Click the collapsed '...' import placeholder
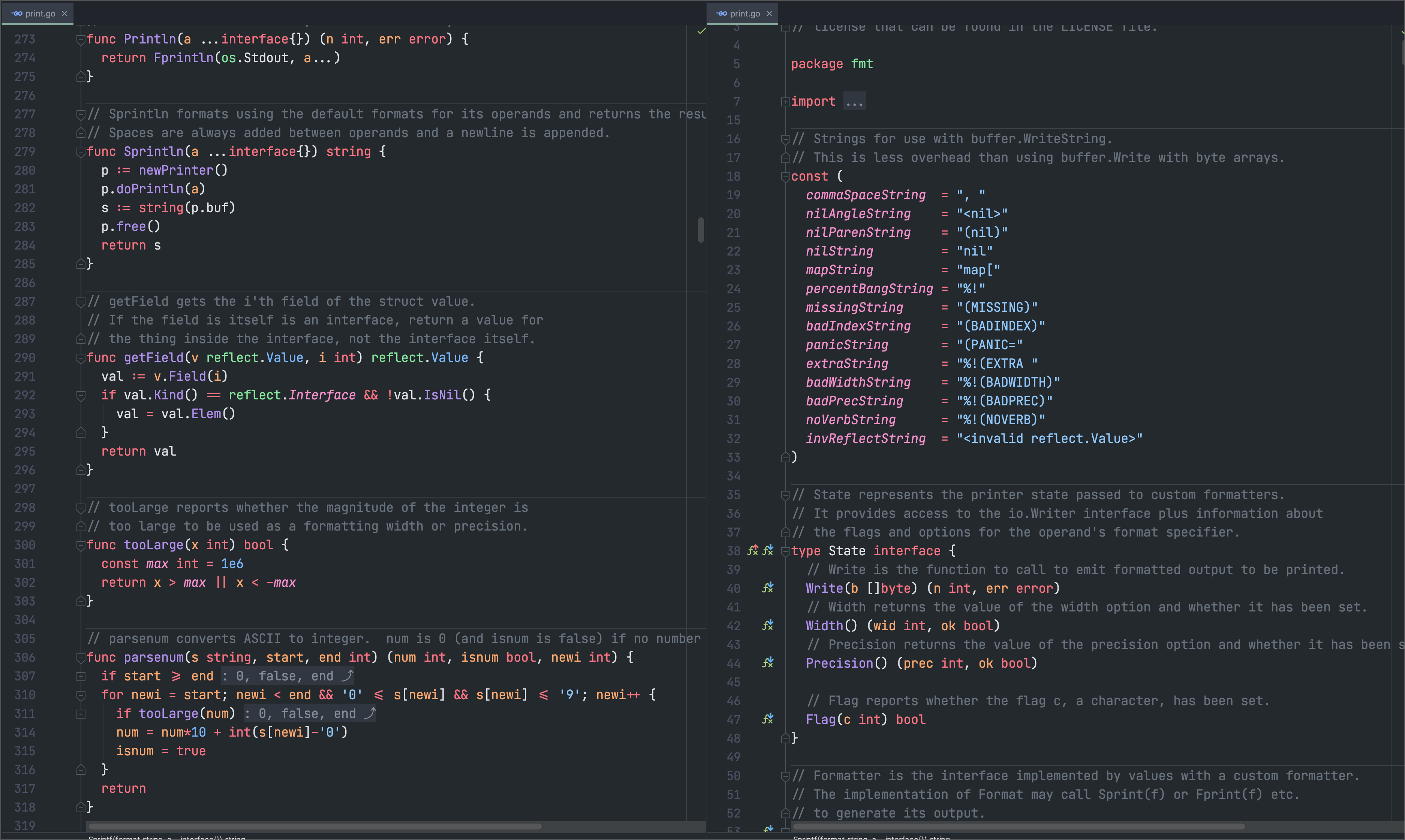 click(854, 102)
